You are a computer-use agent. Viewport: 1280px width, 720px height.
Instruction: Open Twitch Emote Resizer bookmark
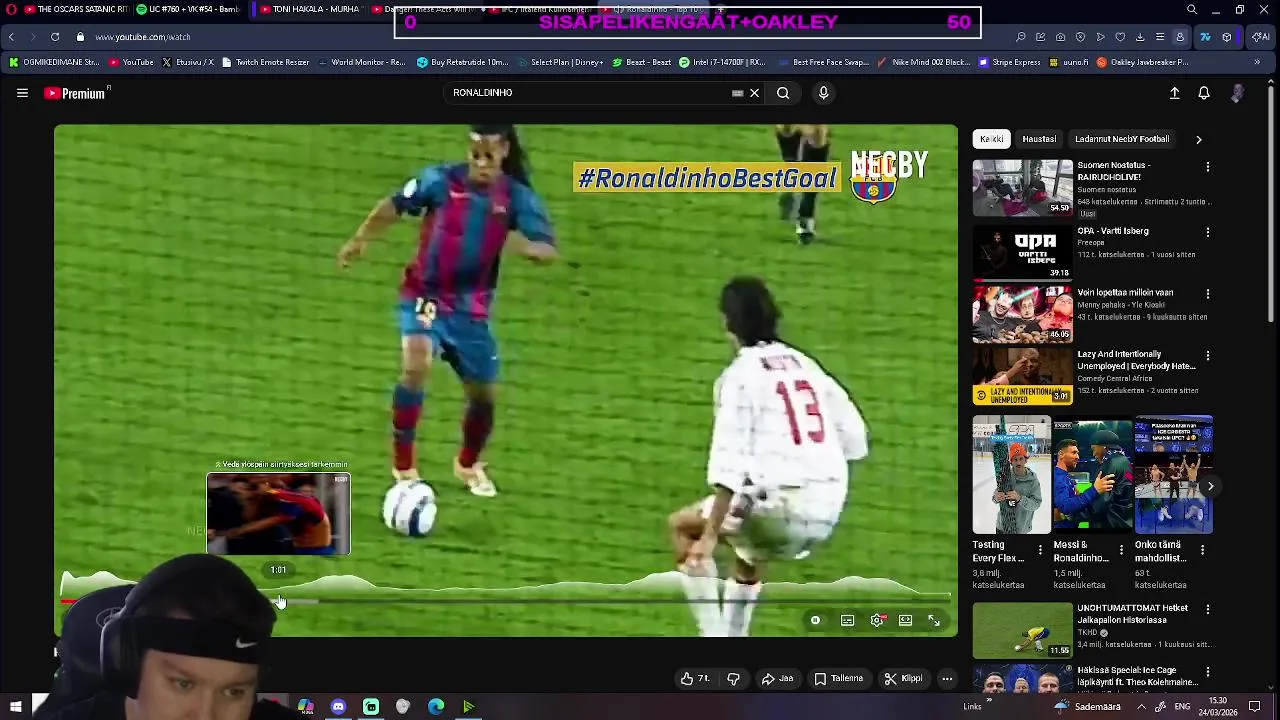pyautogui.click(x=265, y=62)
